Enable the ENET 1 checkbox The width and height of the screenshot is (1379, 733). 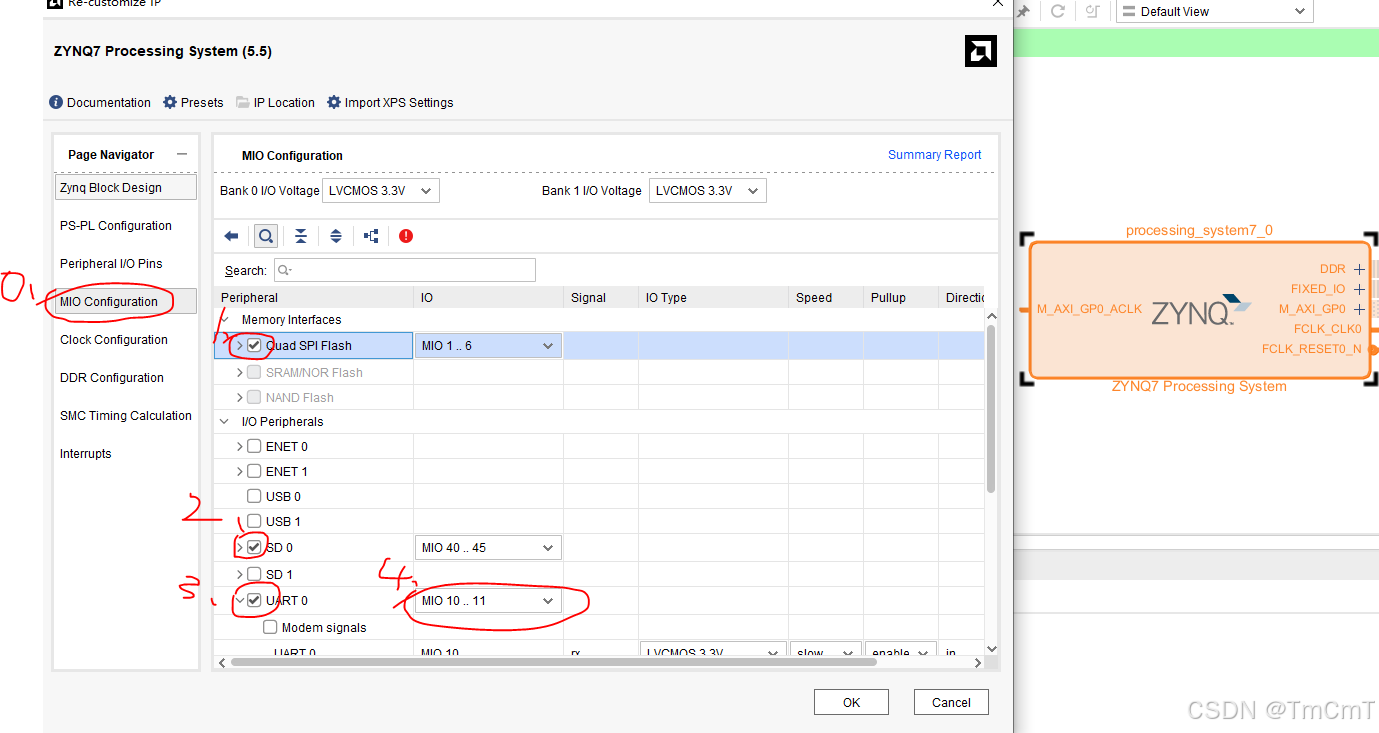254,471
